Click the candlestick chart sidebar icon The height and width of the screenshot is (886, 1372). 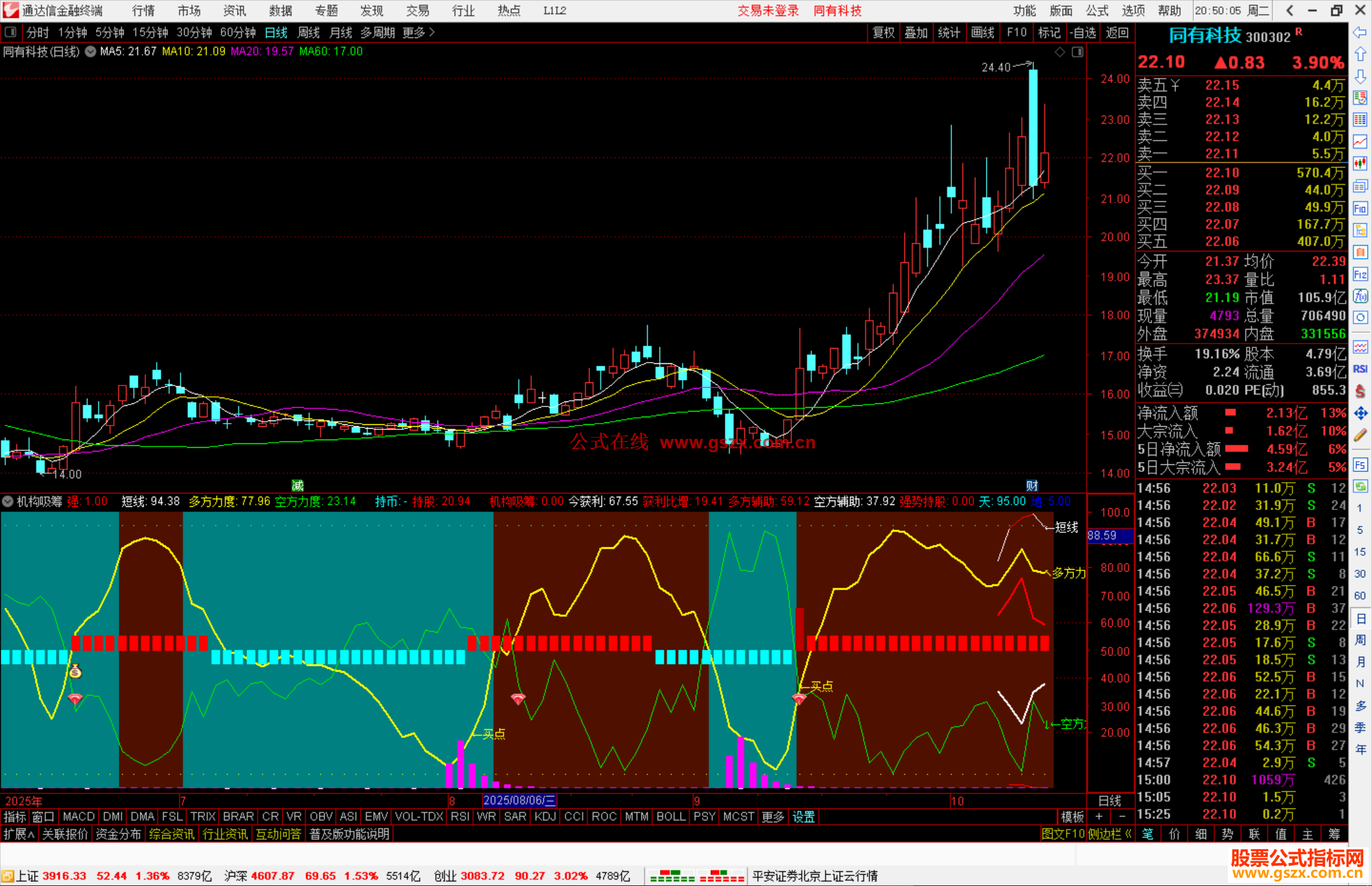pyautogui.click(x=1360, y=164)
